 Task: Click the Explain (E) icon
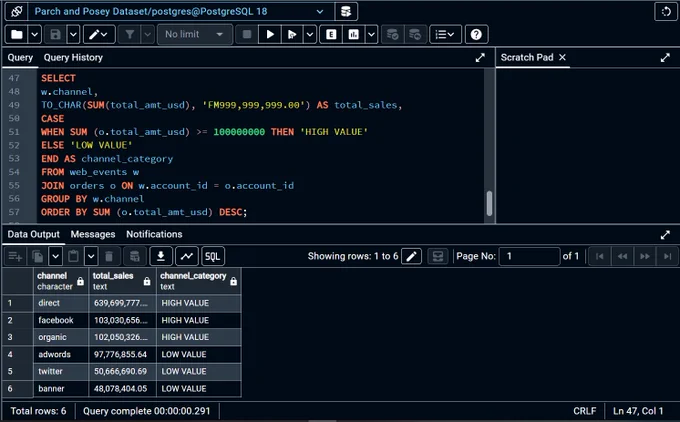pyautogui.click(x=331, y=34)
